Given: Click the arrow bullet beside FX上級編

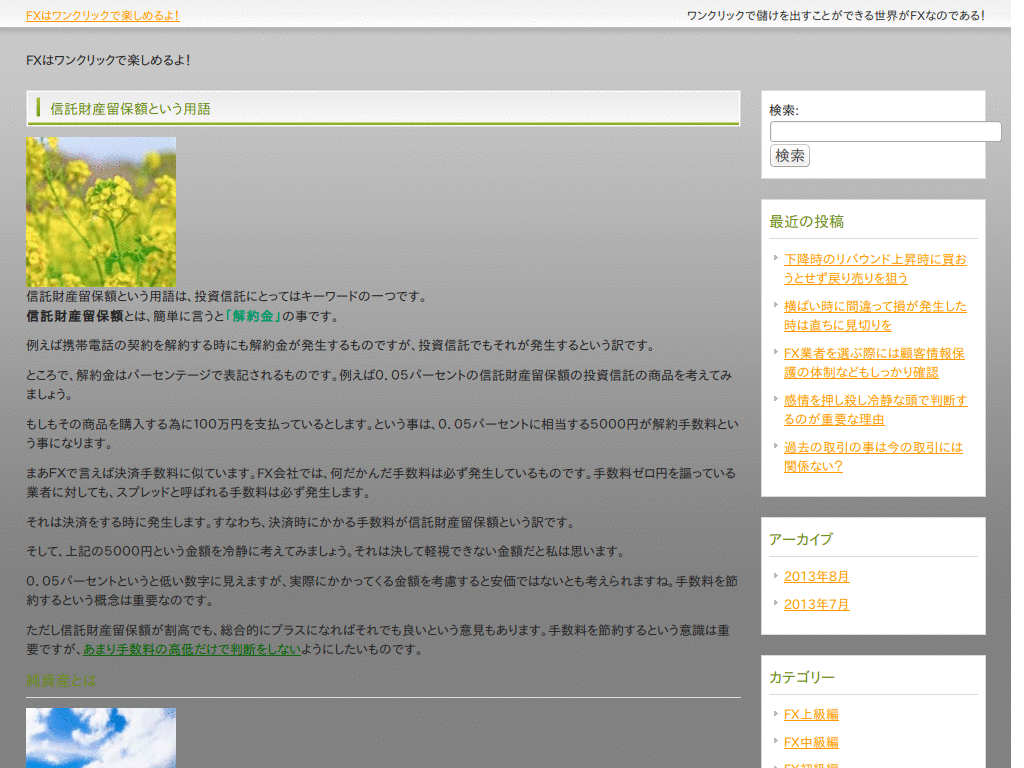Looking at the screenshot, I should pos(776,713).
